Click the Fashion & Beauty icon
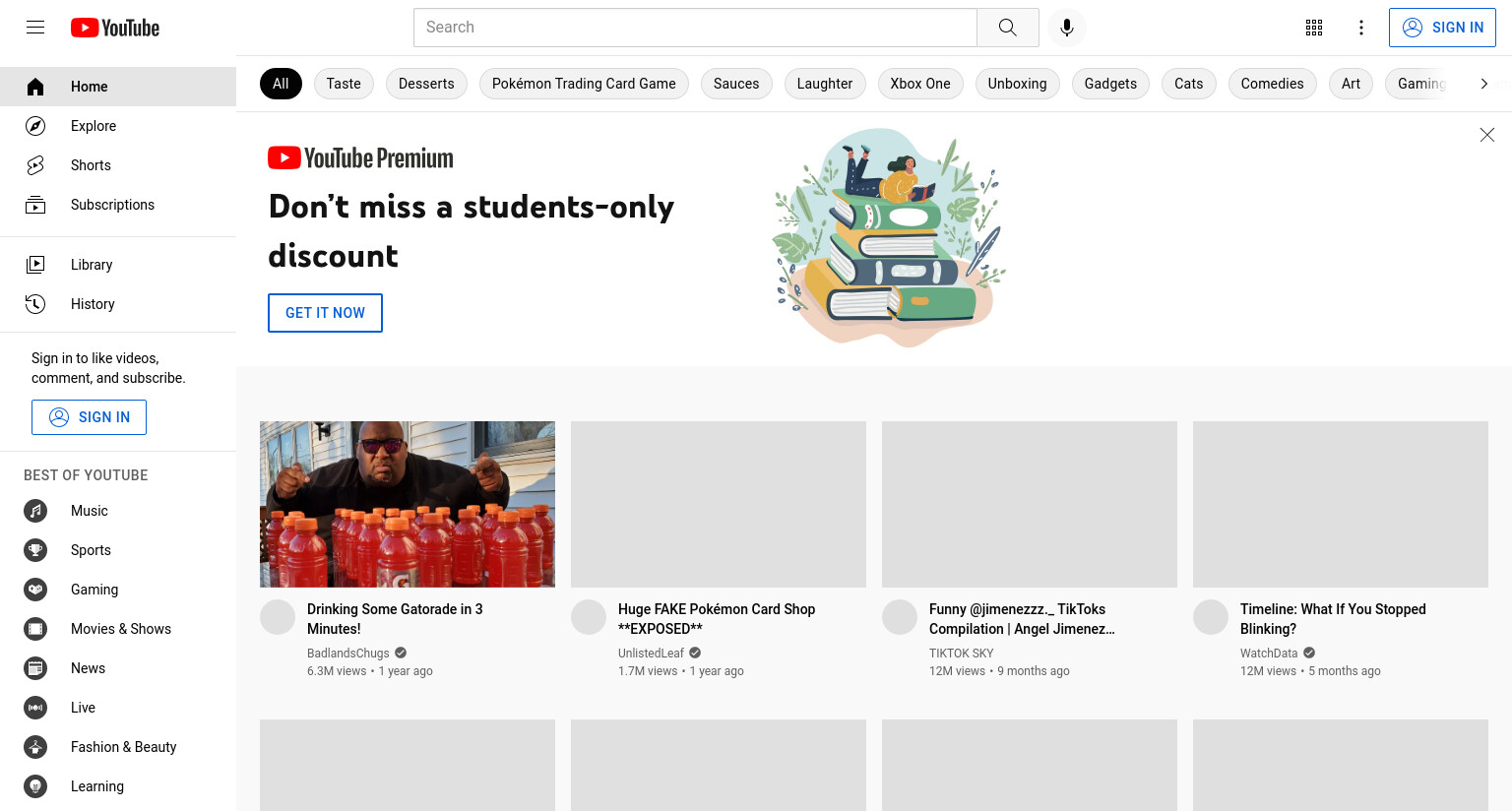This screenshot has height=811, width=1512. [35, 747]
